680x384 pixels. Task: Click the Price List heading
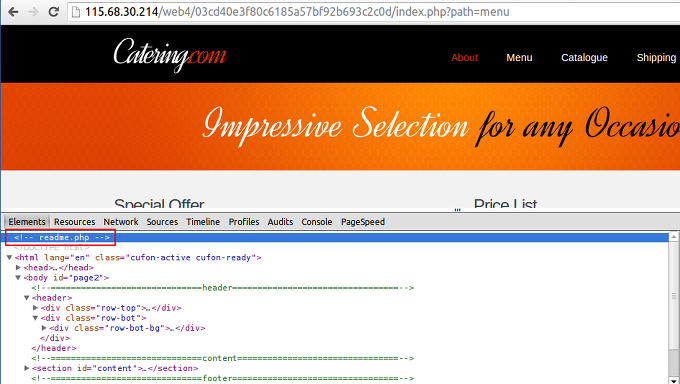(505, 204)
